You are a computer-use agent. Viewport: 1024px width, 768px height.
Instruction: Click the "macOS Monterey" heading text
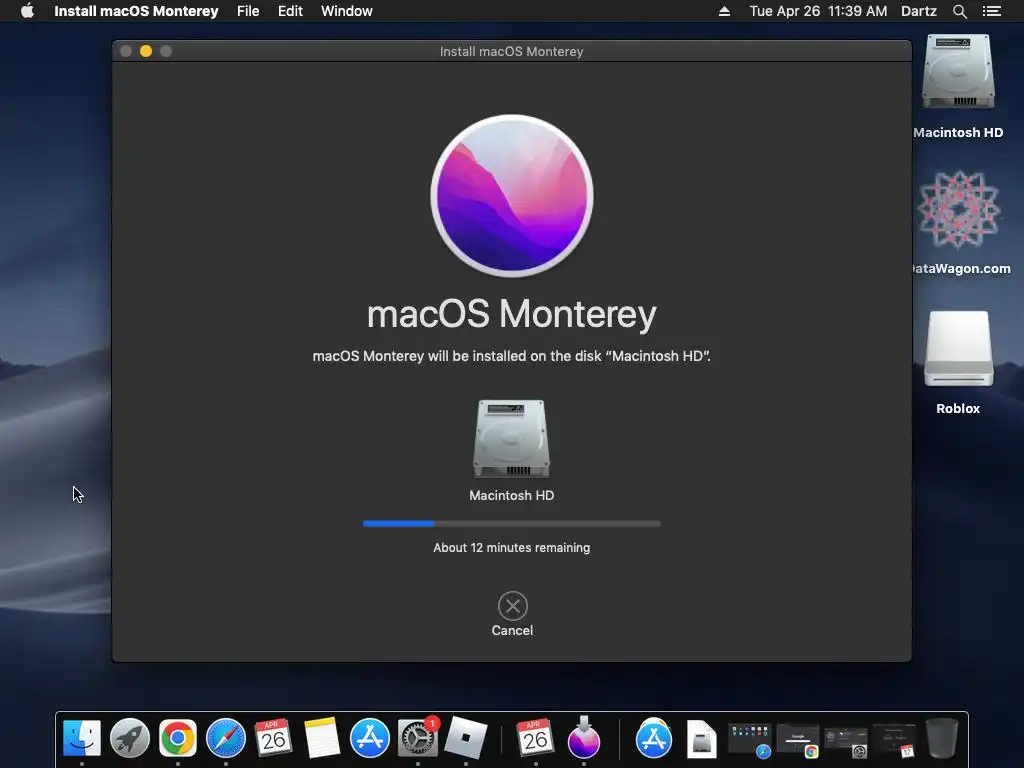pos(512,314)
